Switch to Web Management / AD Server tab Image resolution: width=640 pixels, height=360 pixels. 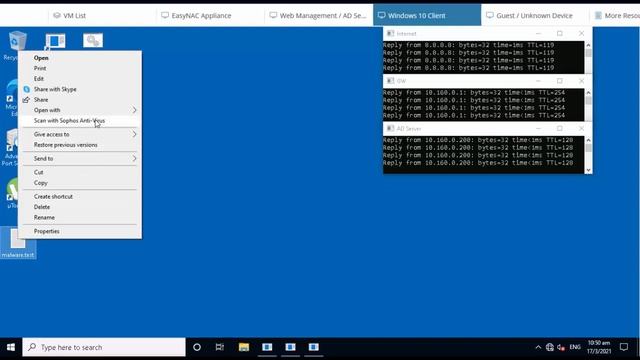point(318,16)
